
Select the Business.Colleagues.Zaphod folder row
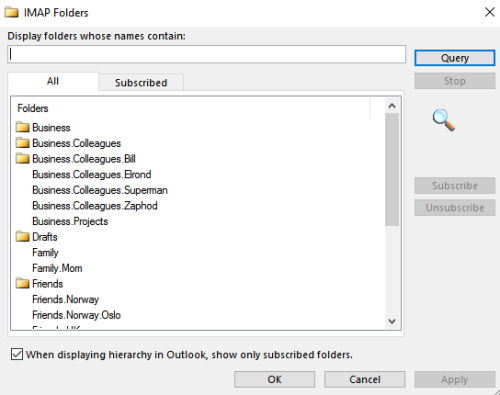(95, 206)
